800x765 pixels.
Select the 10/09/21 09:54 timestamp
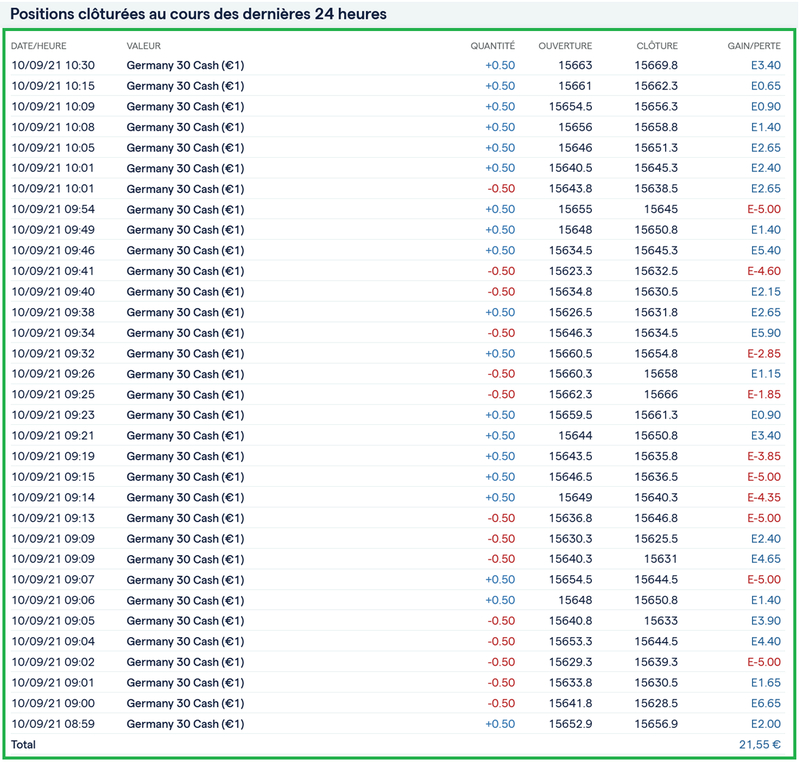[53, 209]
